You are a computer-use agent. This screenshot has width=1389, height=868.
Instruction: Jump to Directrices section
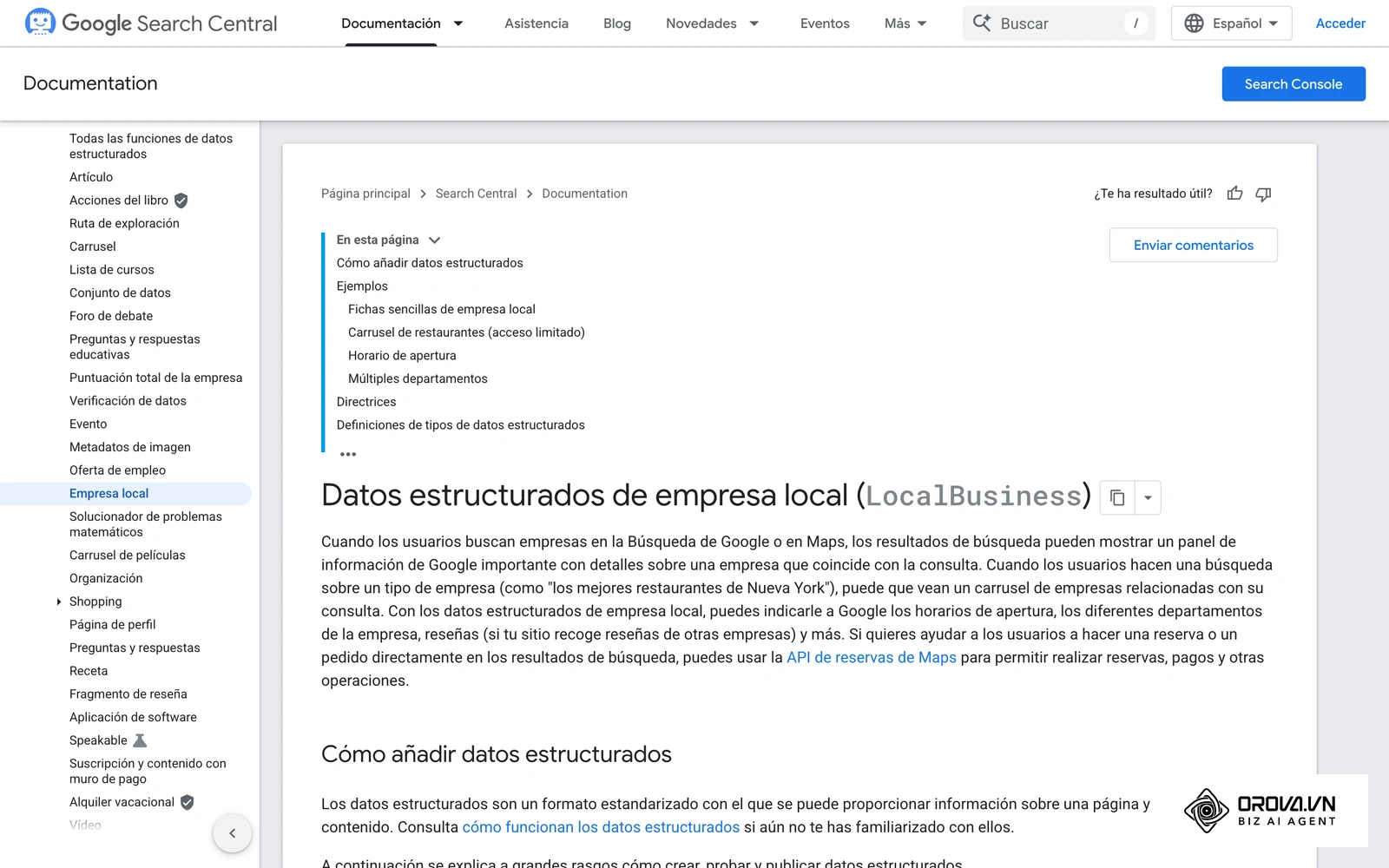tap(366, 402)
